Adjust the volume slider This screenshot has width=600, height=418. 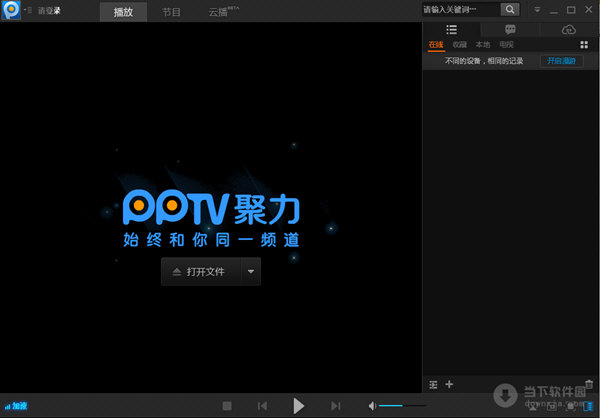403,406
